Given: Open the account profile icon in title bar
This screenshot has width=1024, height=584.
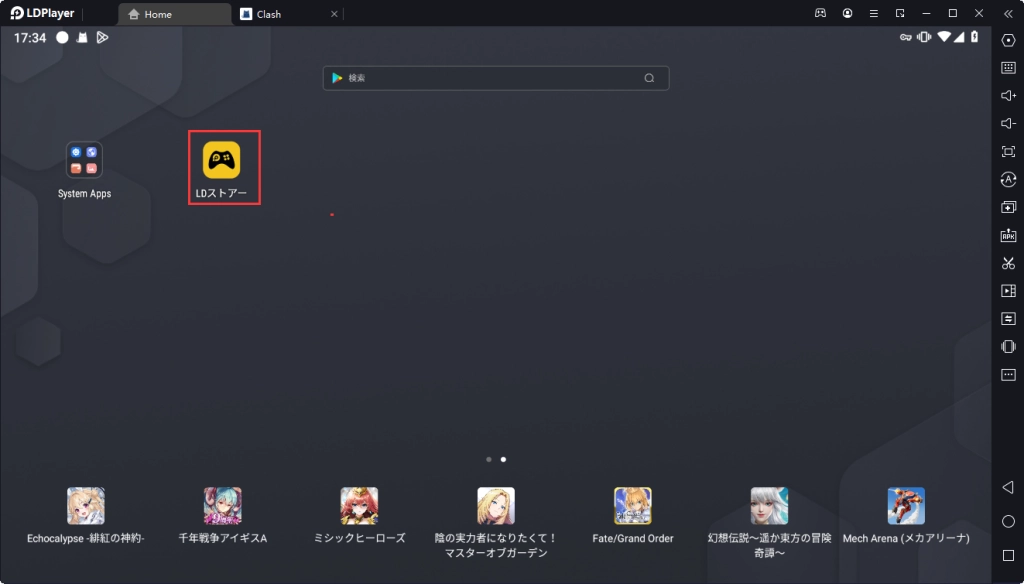Looking at the screenshot, I should 847,13.
